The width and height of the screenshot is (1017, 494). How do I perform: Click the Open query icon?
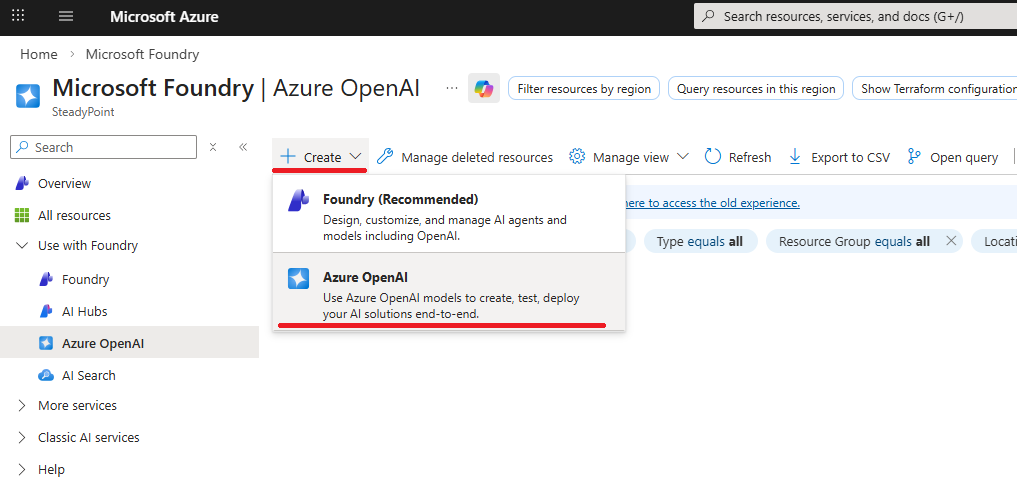coord(914,157)
